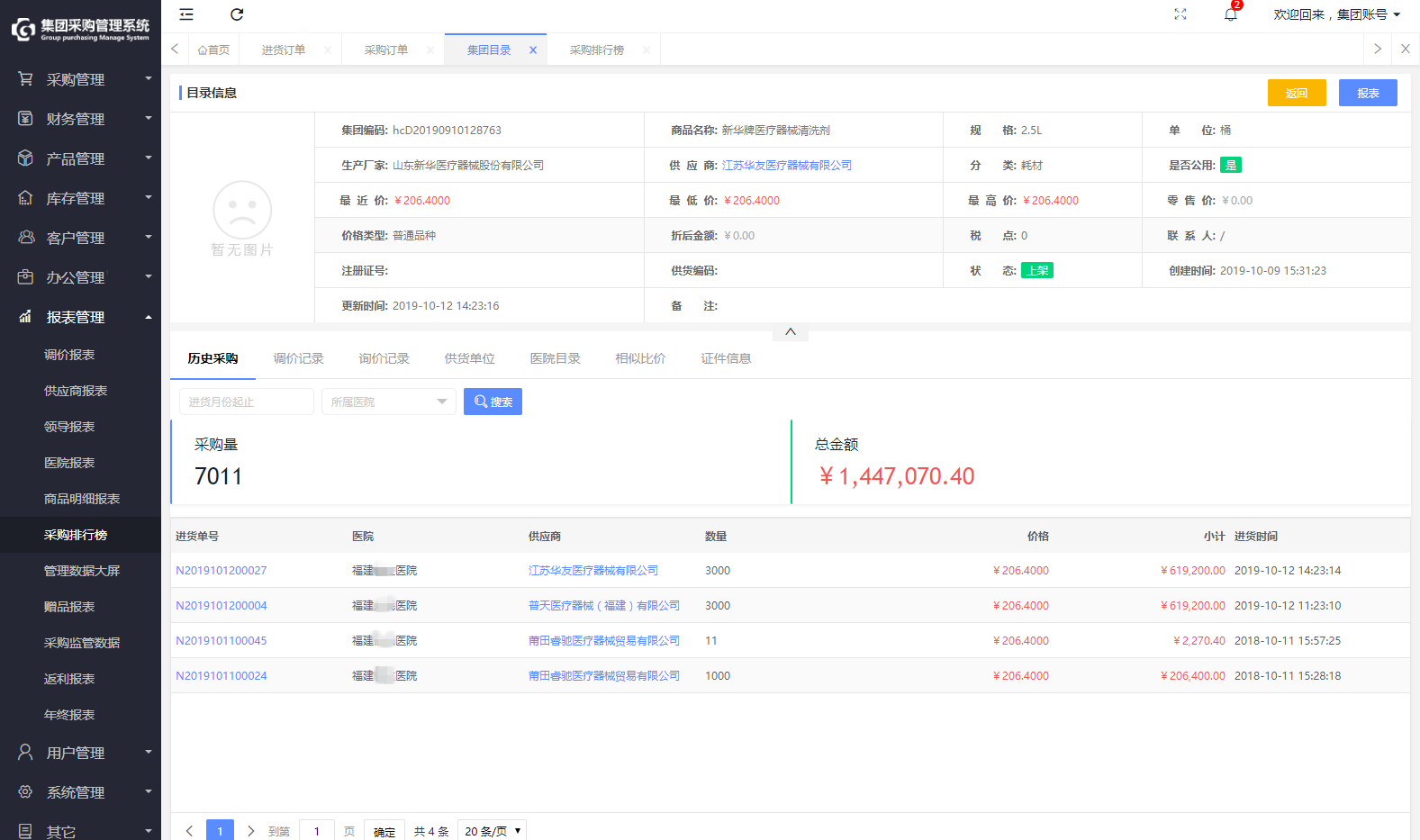Viewport: 1420px width, 840px height.
Task: Collapse the 报表管理 menu arrow
Action: click(x=149, y=317)
